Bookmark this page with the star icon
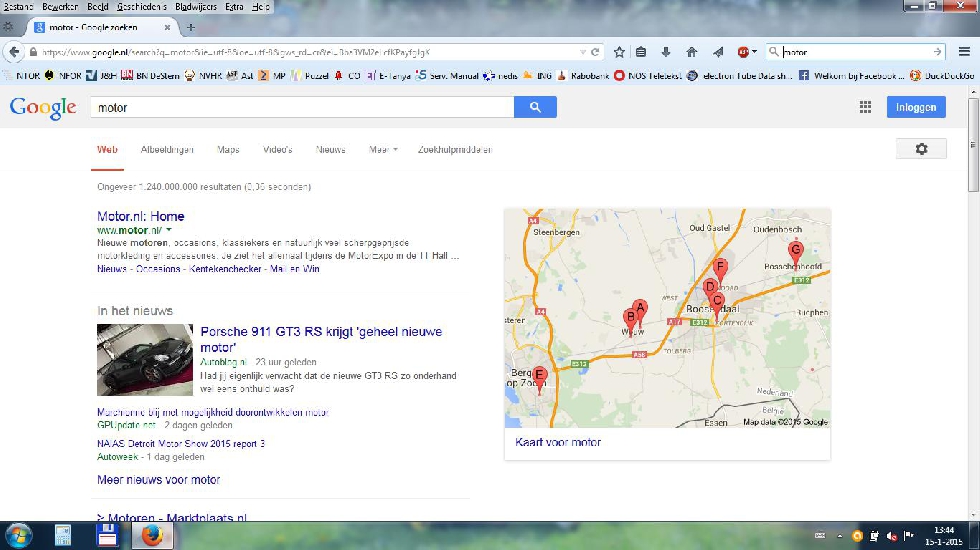The height and width of the screenshot is (550, 980). 619,52
